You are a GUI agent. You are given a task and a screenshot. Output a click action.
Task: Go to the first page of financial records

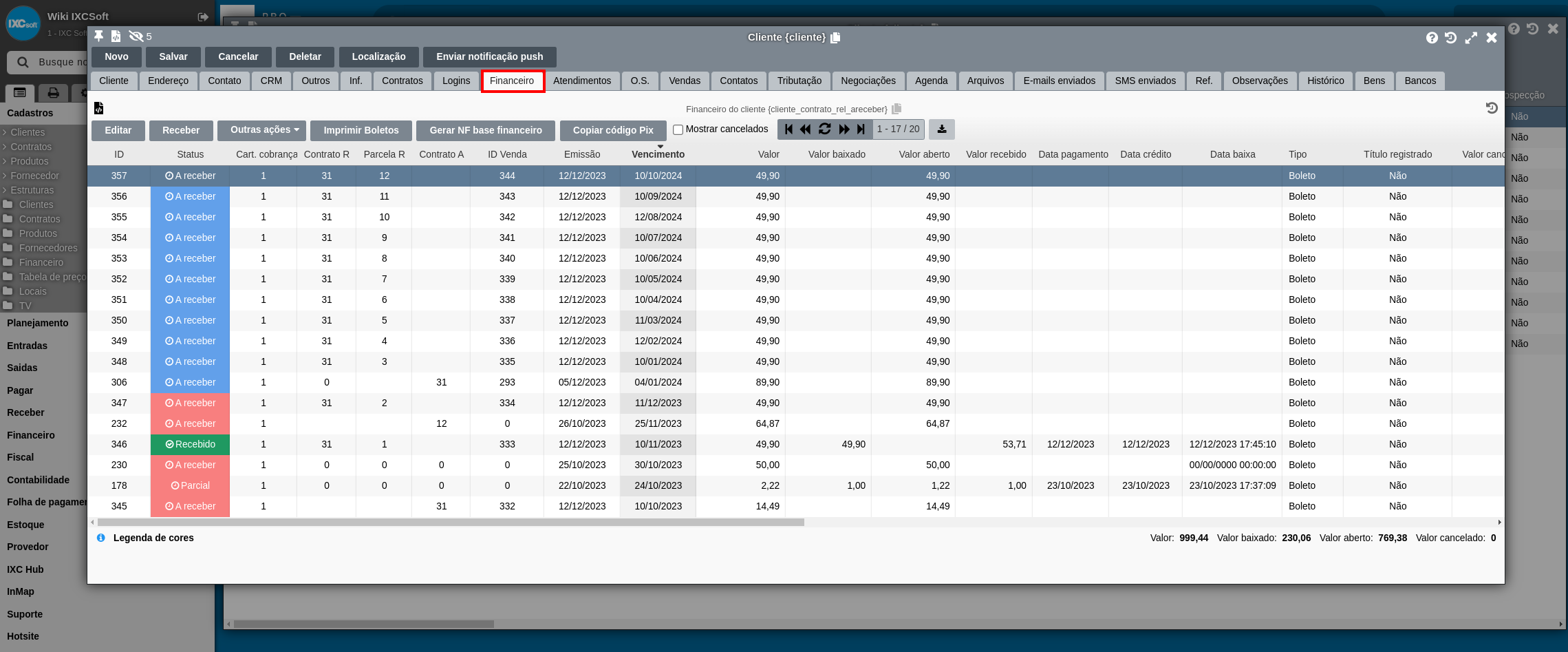point(788,129)
